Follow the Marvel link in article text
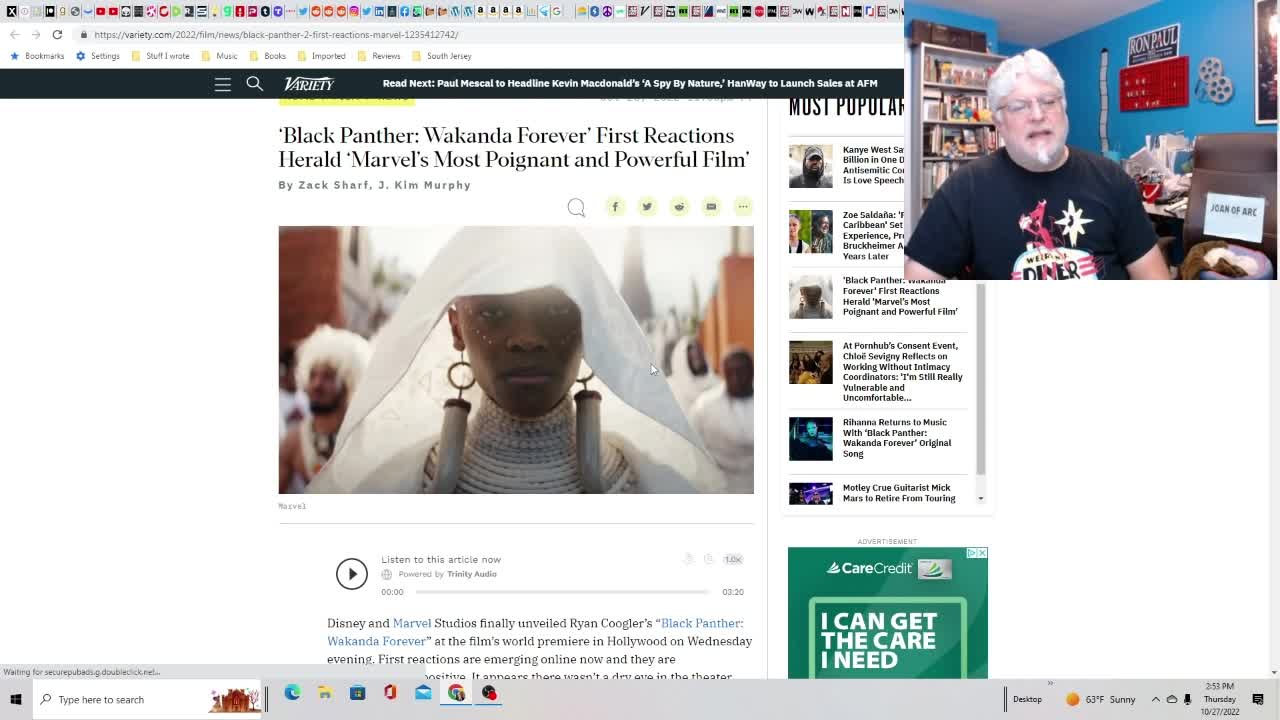 click(412, 623)
